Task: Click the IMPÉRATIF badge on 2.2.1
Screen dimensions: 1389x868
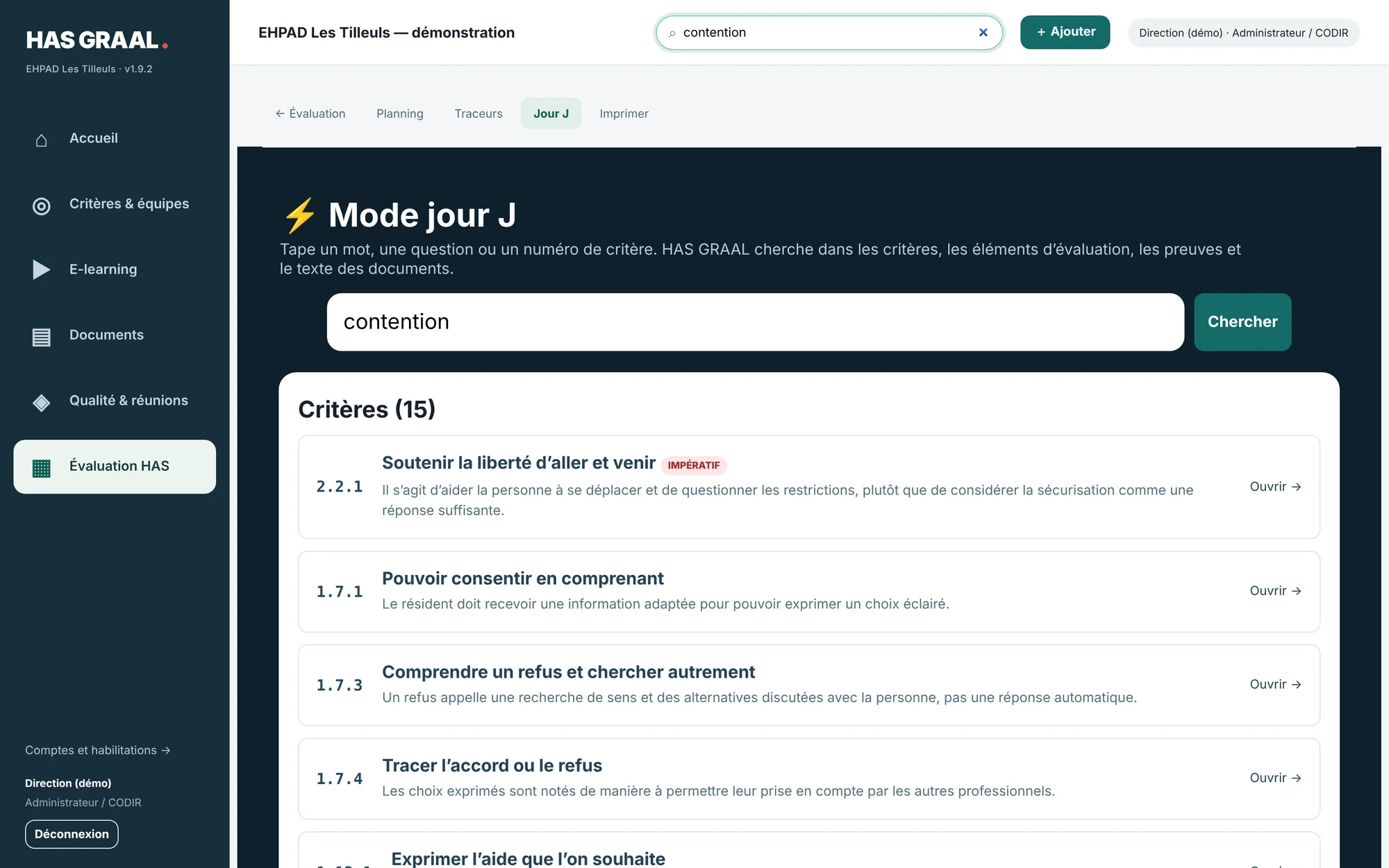Action: 694,465
